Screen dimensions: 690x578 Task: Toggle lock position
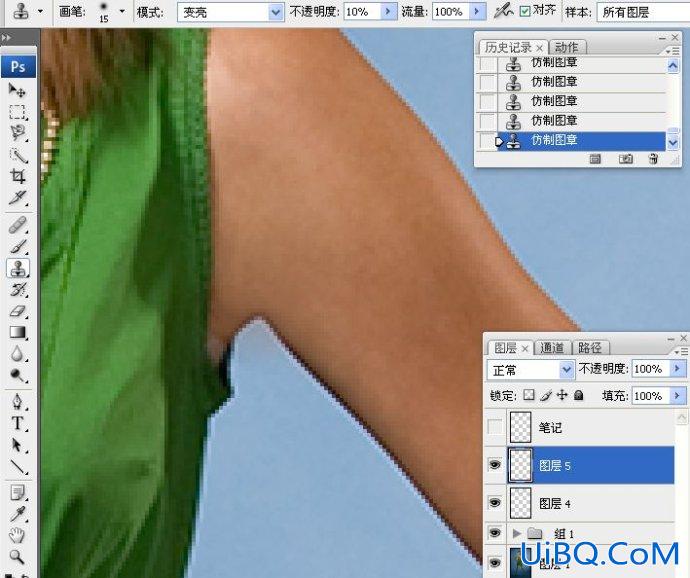[562, 395]
